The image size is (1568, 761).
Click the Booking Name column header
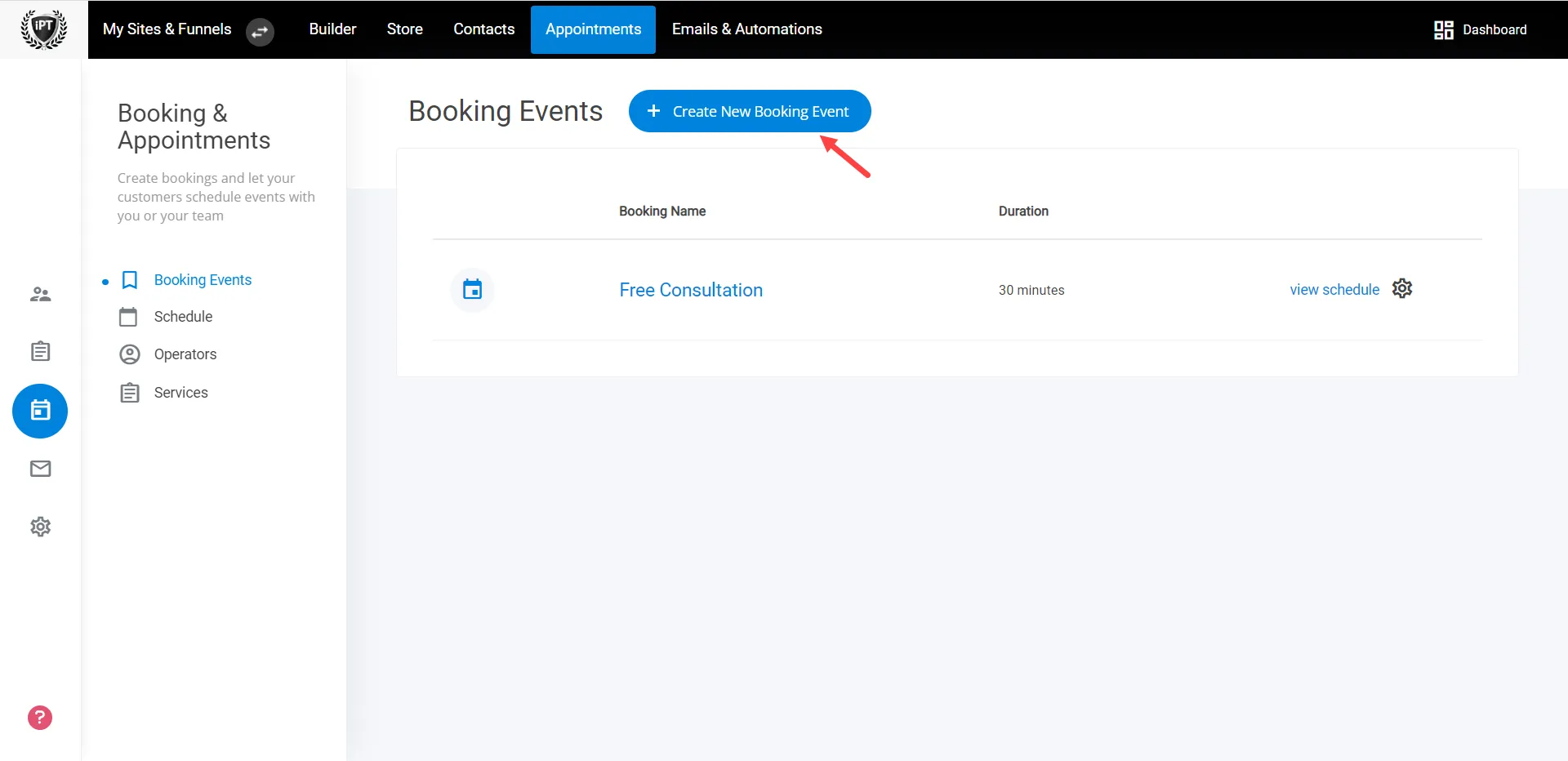662,211
